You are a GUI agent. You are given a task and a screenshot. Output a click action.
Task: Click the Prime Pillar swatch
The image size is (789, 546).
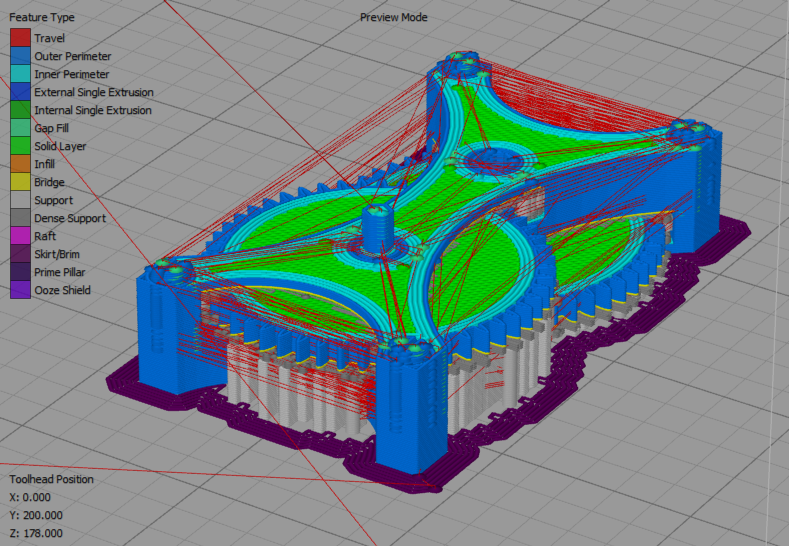20,272
